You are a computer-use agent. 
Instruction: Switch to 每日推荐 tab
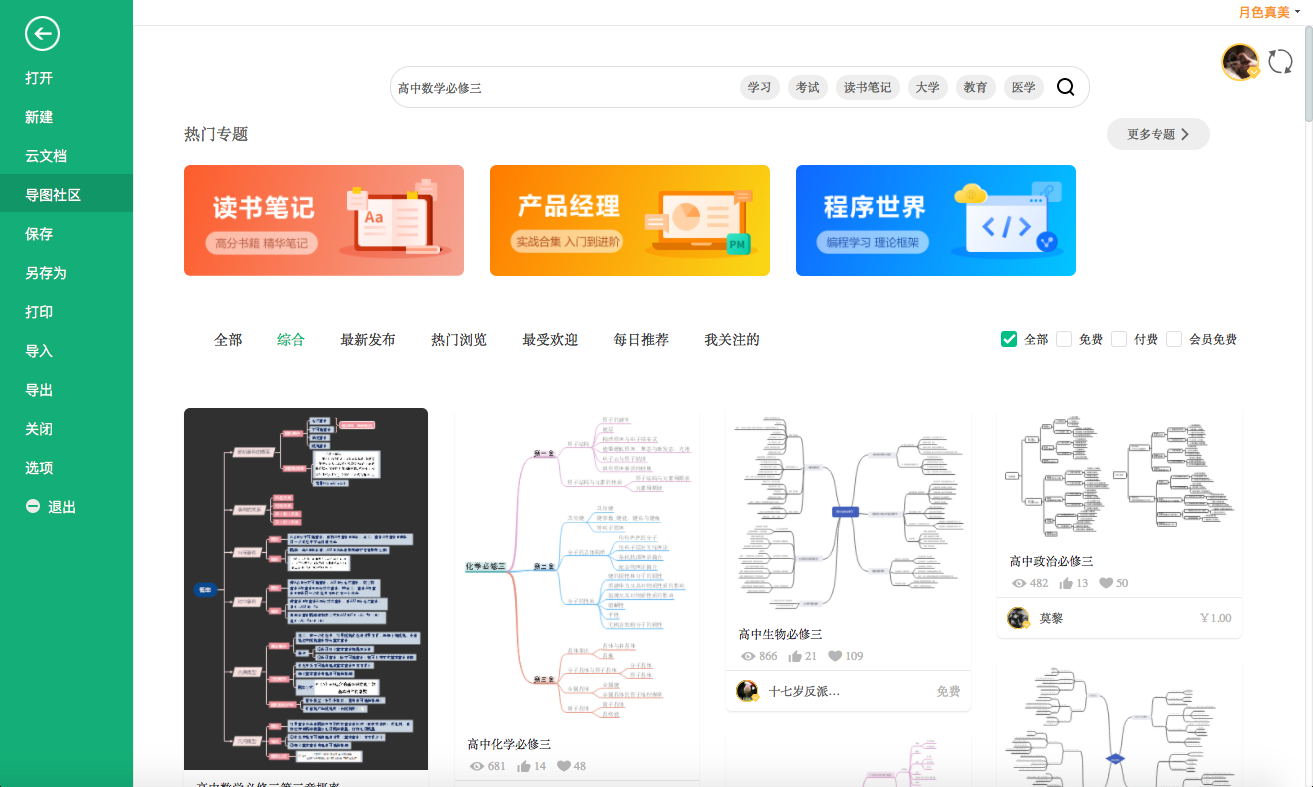[641, 340]
